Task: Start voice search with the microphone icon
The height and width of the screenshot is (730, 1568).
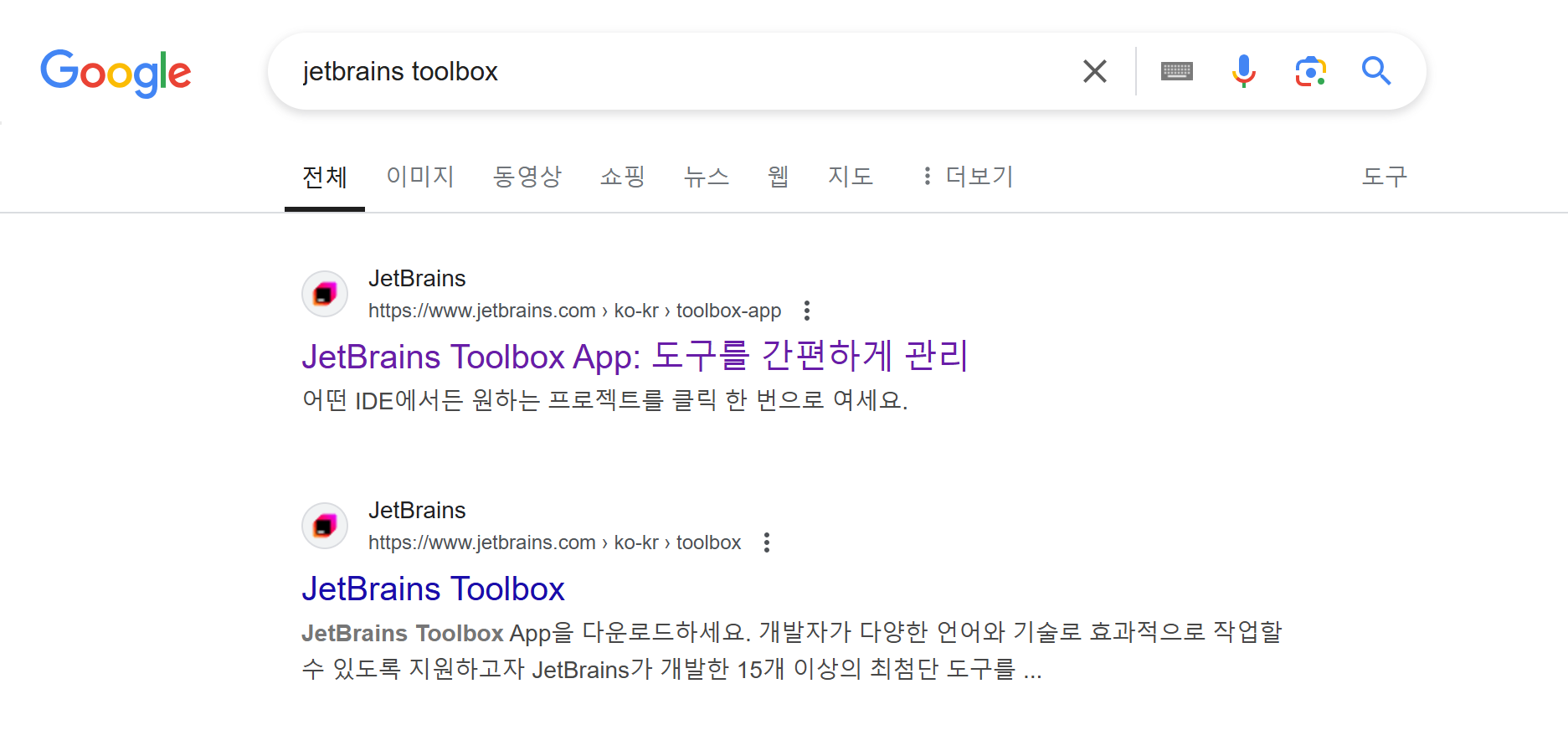Action: tap(1243, 71)
